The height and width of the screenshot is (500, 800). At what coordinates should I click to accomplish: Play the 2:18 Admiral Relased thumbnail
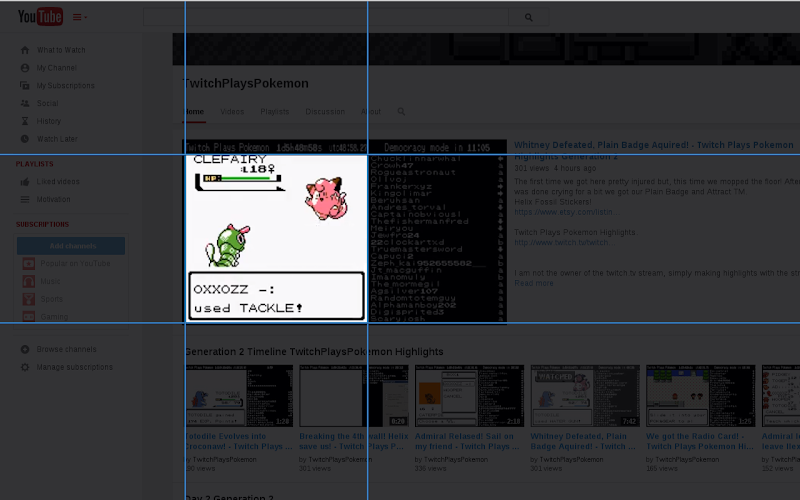469,396
